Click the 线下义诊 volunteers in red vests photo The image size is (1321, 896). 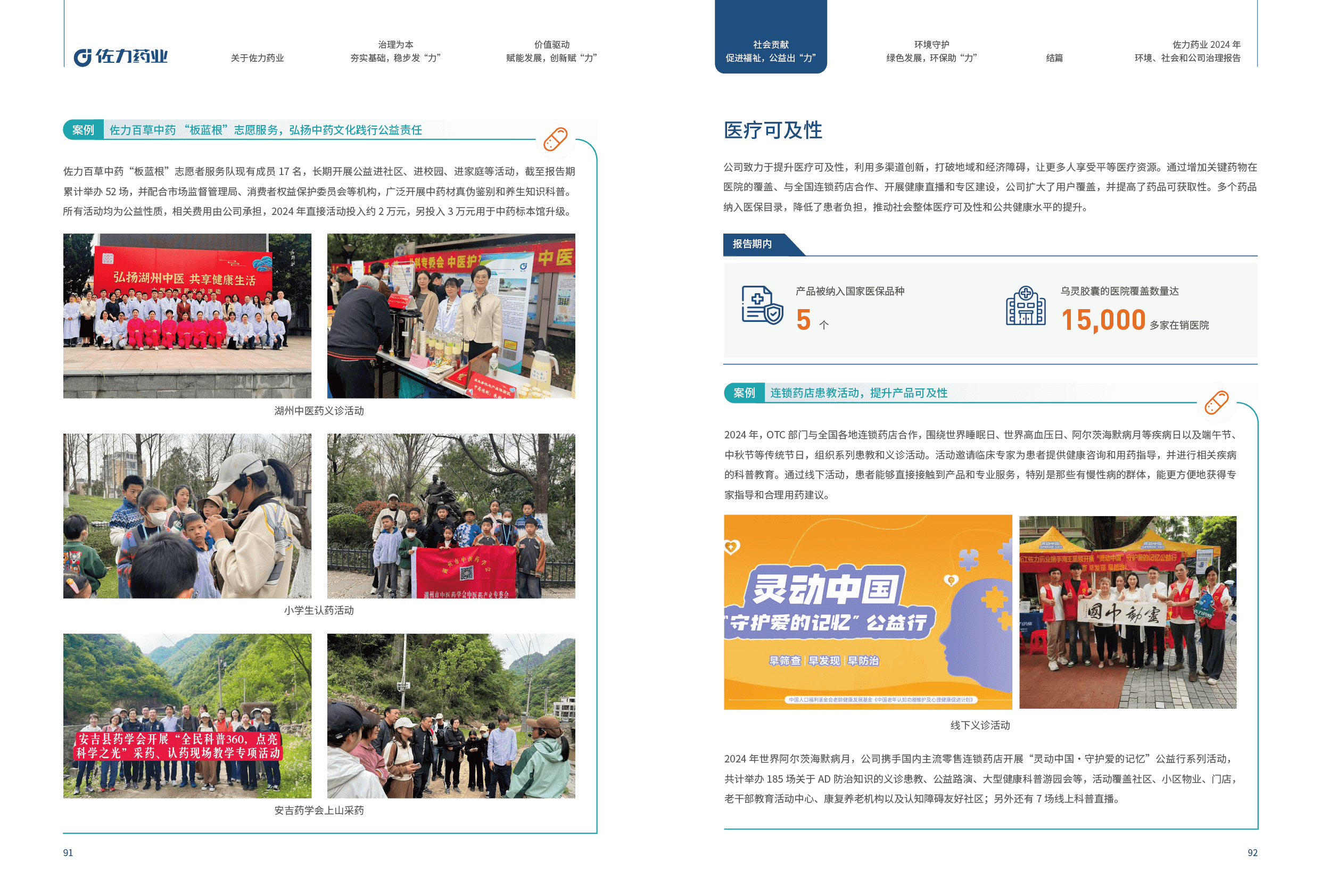pos(1127,612)
